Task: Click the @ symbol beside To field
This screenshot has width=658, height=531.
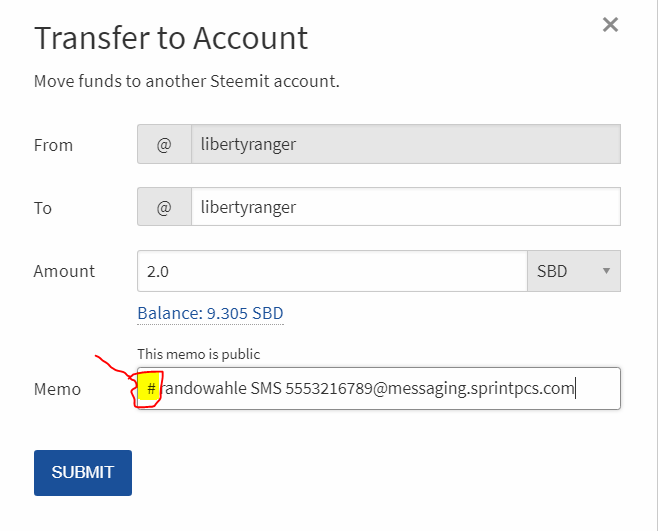Action: pos(164,207)
